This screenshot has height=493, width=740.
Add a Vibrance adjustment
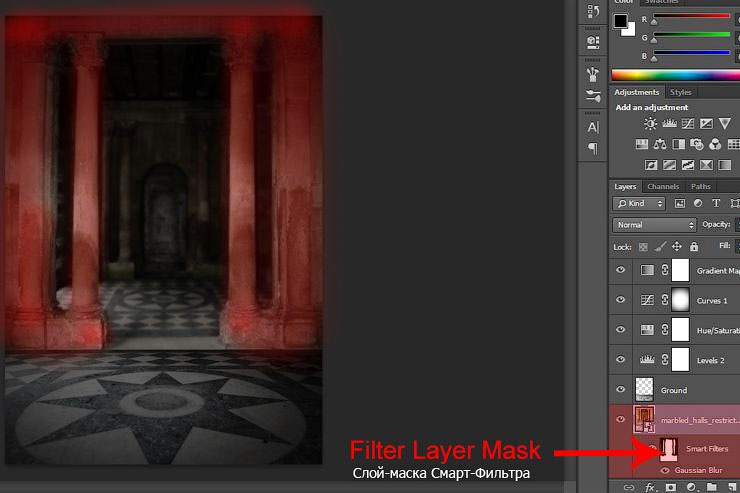pos(725,123)
